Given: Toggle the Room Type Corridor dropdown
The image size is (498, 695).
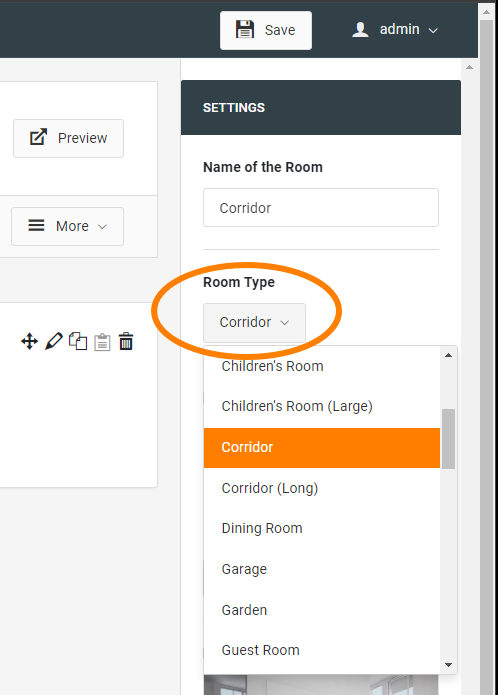Looking at the screenshot, I should [x=254, y=322].
